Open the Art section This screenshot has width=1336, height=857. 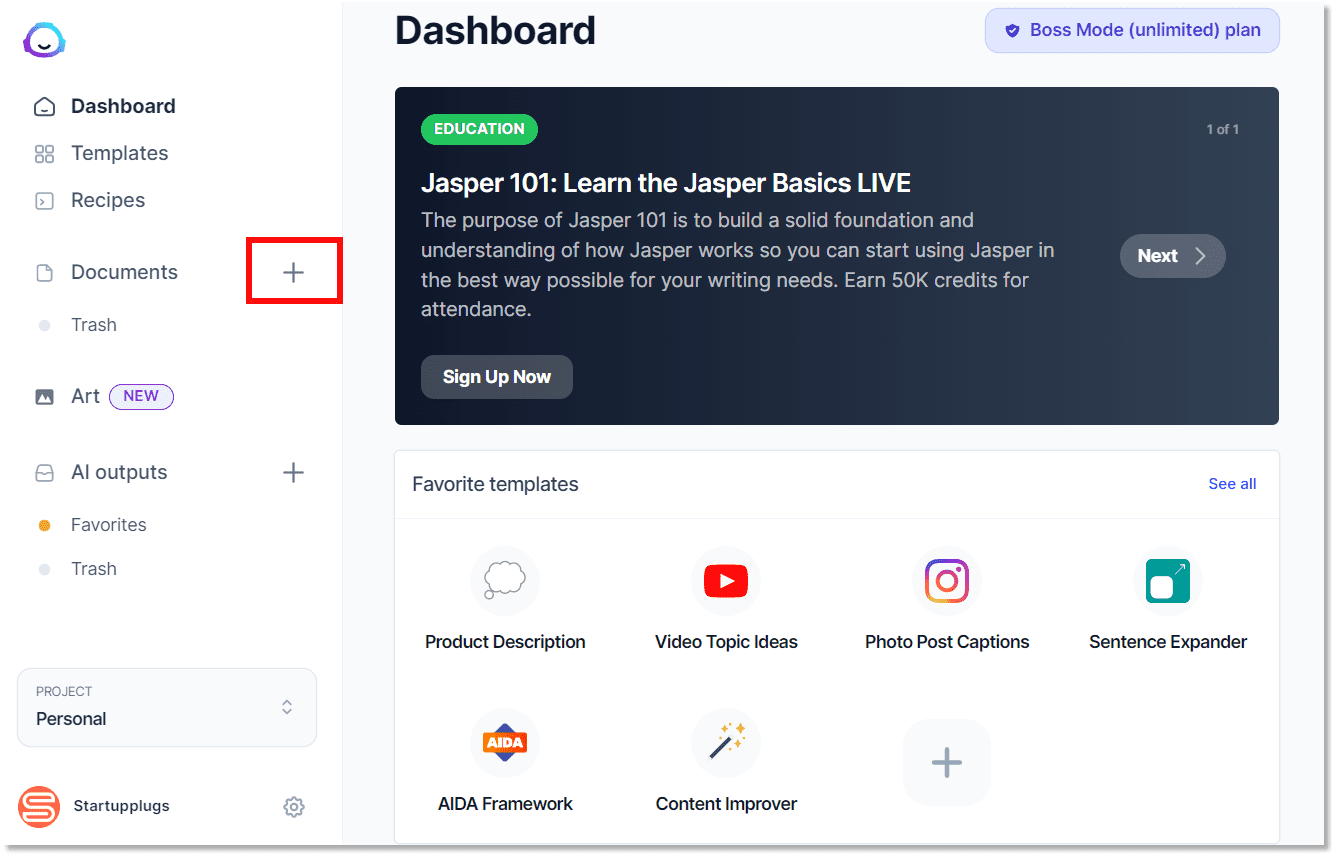point(85,396)
